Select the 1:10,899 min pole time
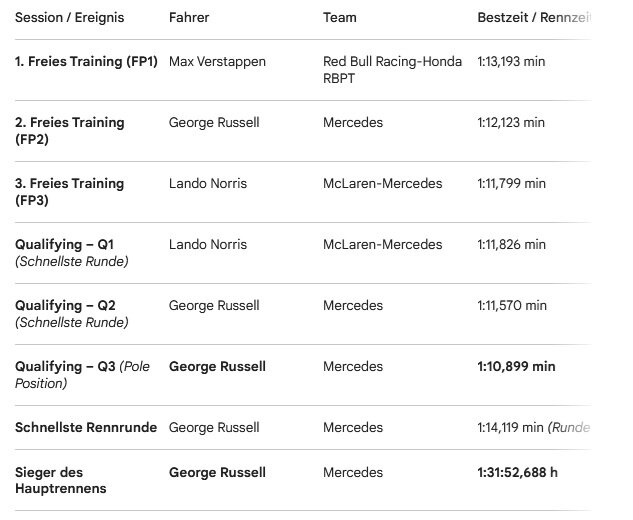Image resolution: width=633 pixels, height=520 pixels. [x=516, y=366]
